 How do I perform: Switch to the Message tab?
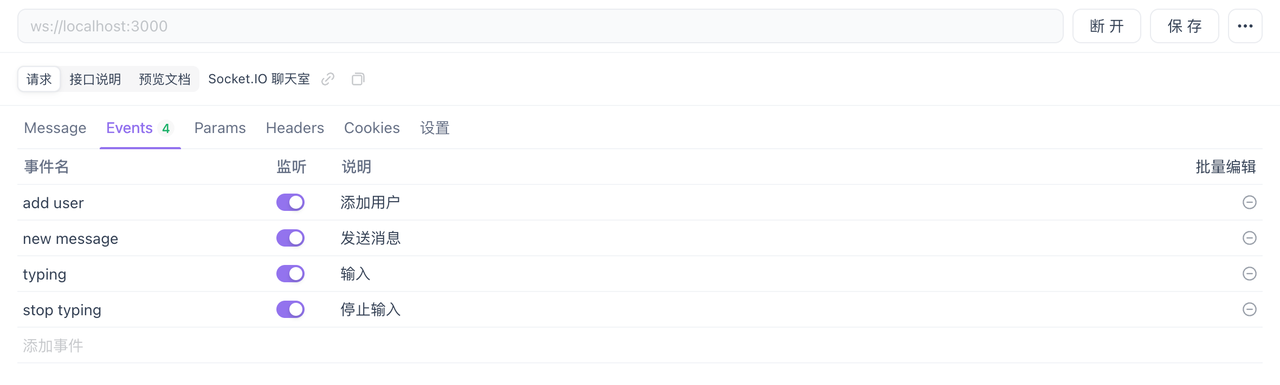(x=55, y=128)
